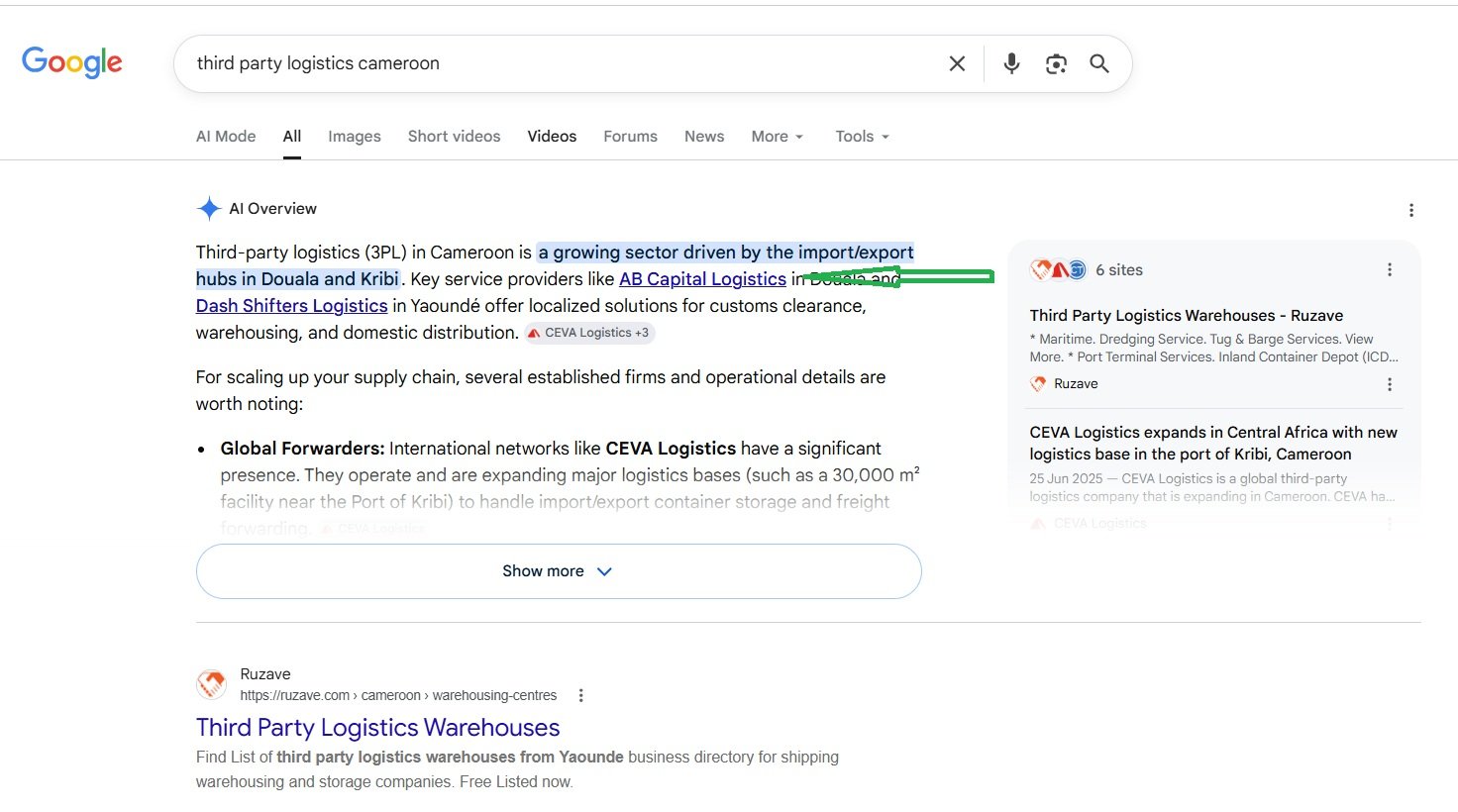Screen dimensions: 1458x812
Task: Open three-dot menu beside Ruzave source card
Action: click(1390, 384)
